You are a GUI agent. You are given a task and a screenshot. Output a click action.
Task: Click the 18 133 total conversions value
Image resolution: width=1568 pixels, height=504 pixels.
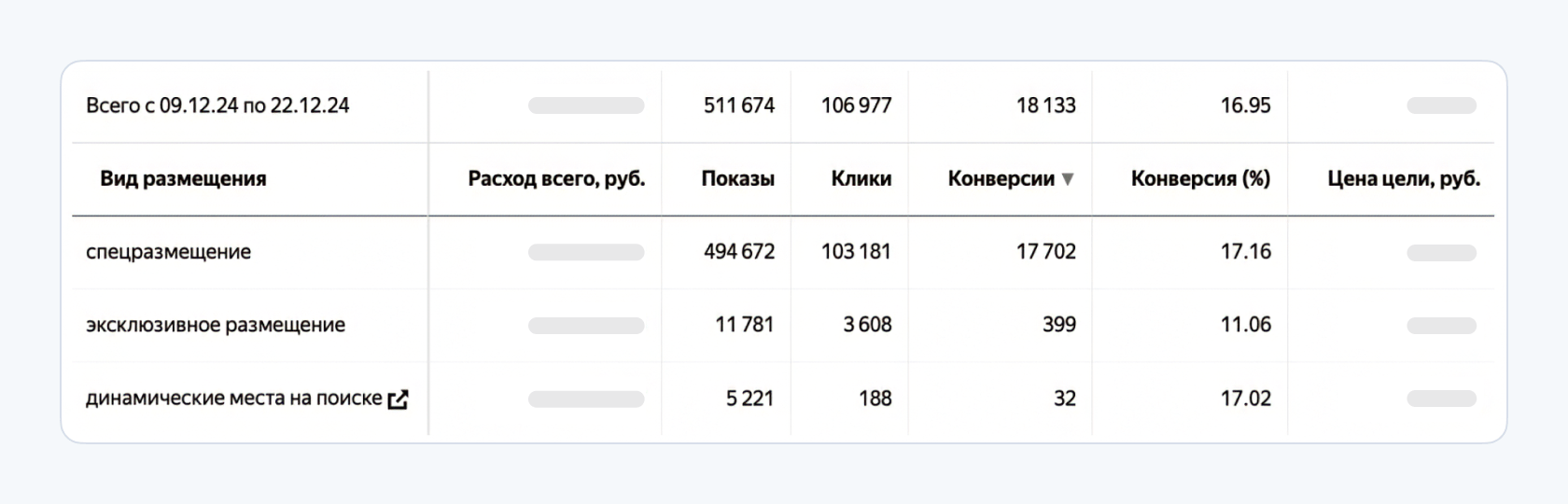1045,105
